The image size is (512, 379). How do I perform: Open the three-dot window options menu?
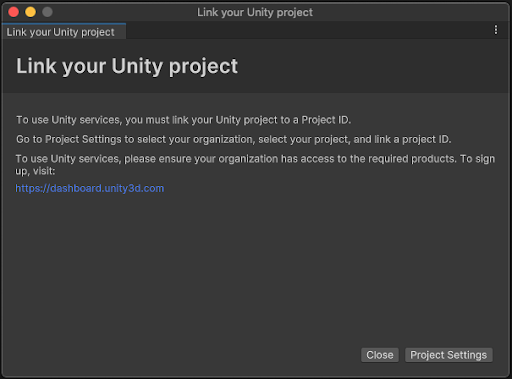click(496, 30)
